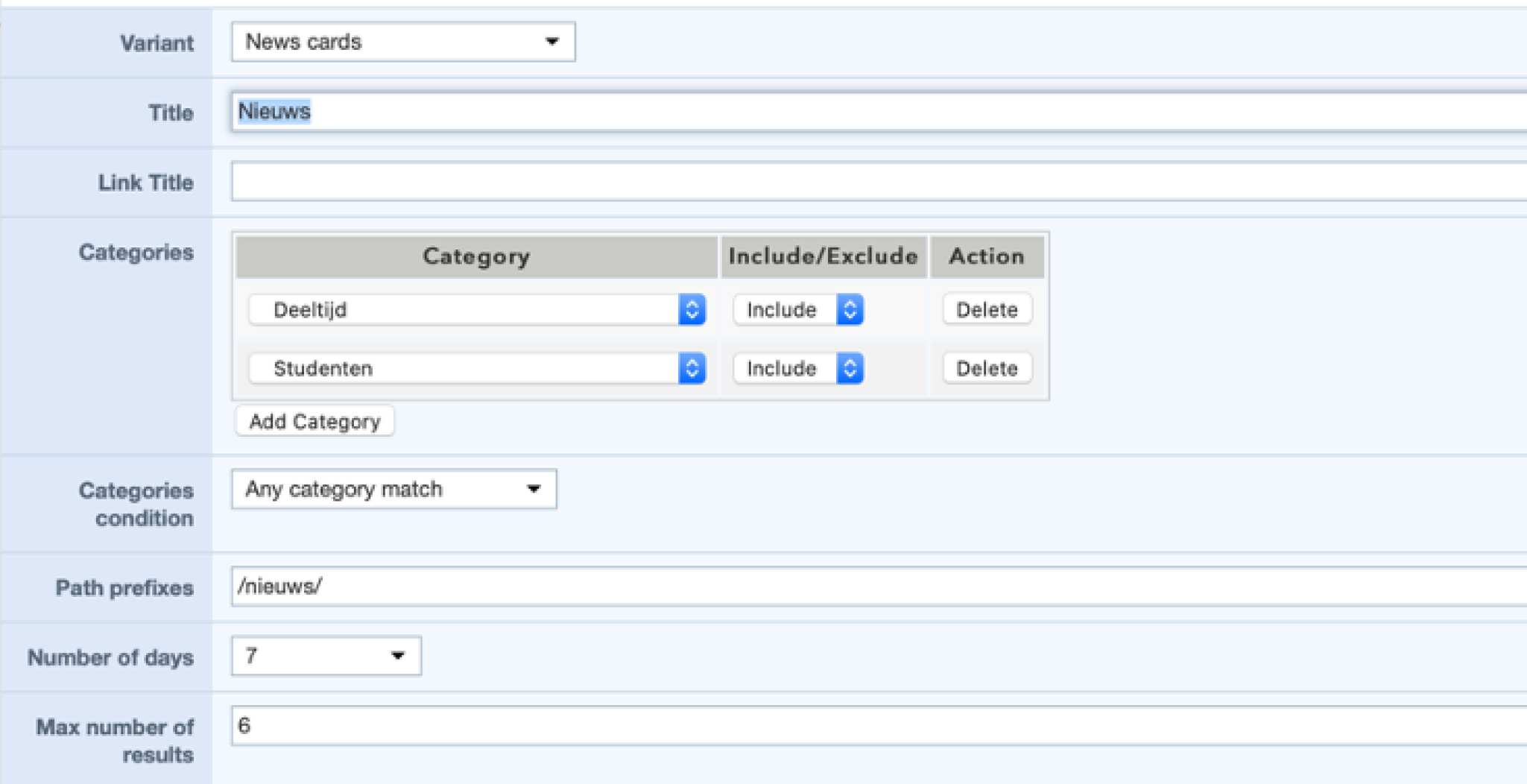
Task: Change Include option for Deeltijd row
Action: click(x=797, y=309)
